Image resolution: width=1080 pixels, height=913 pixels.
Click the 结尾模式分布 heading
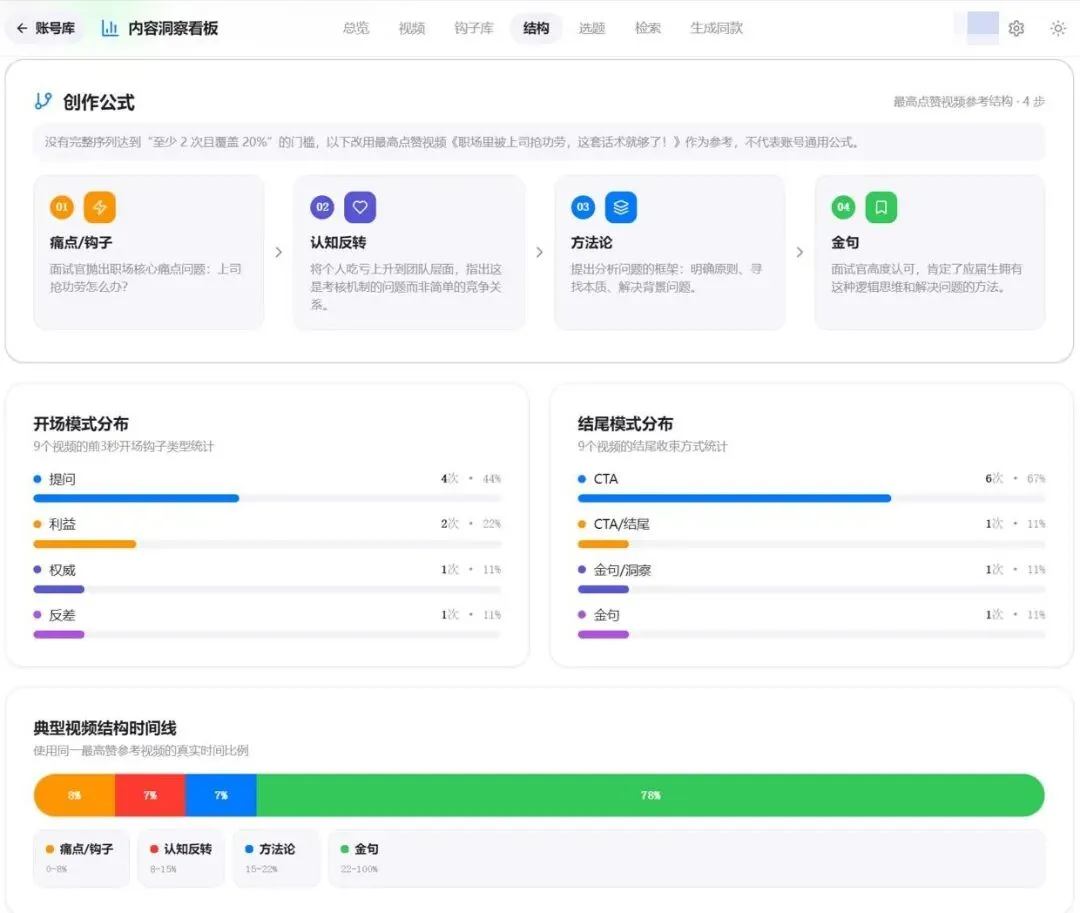(x=625, y=423)
